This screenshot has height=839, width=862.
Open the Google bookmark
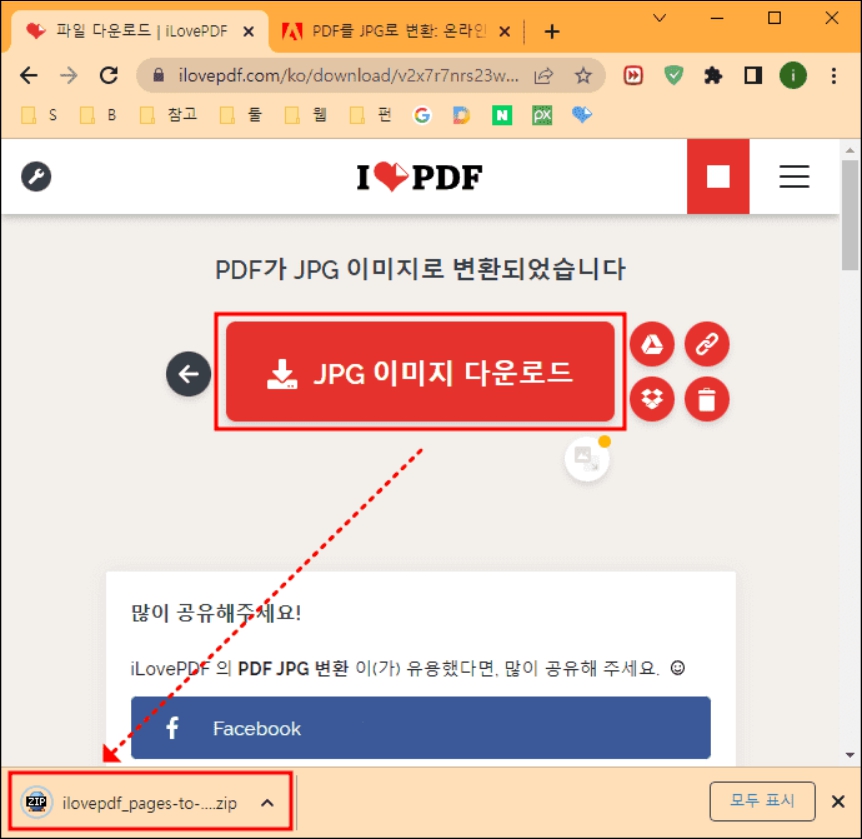point(422,115)
